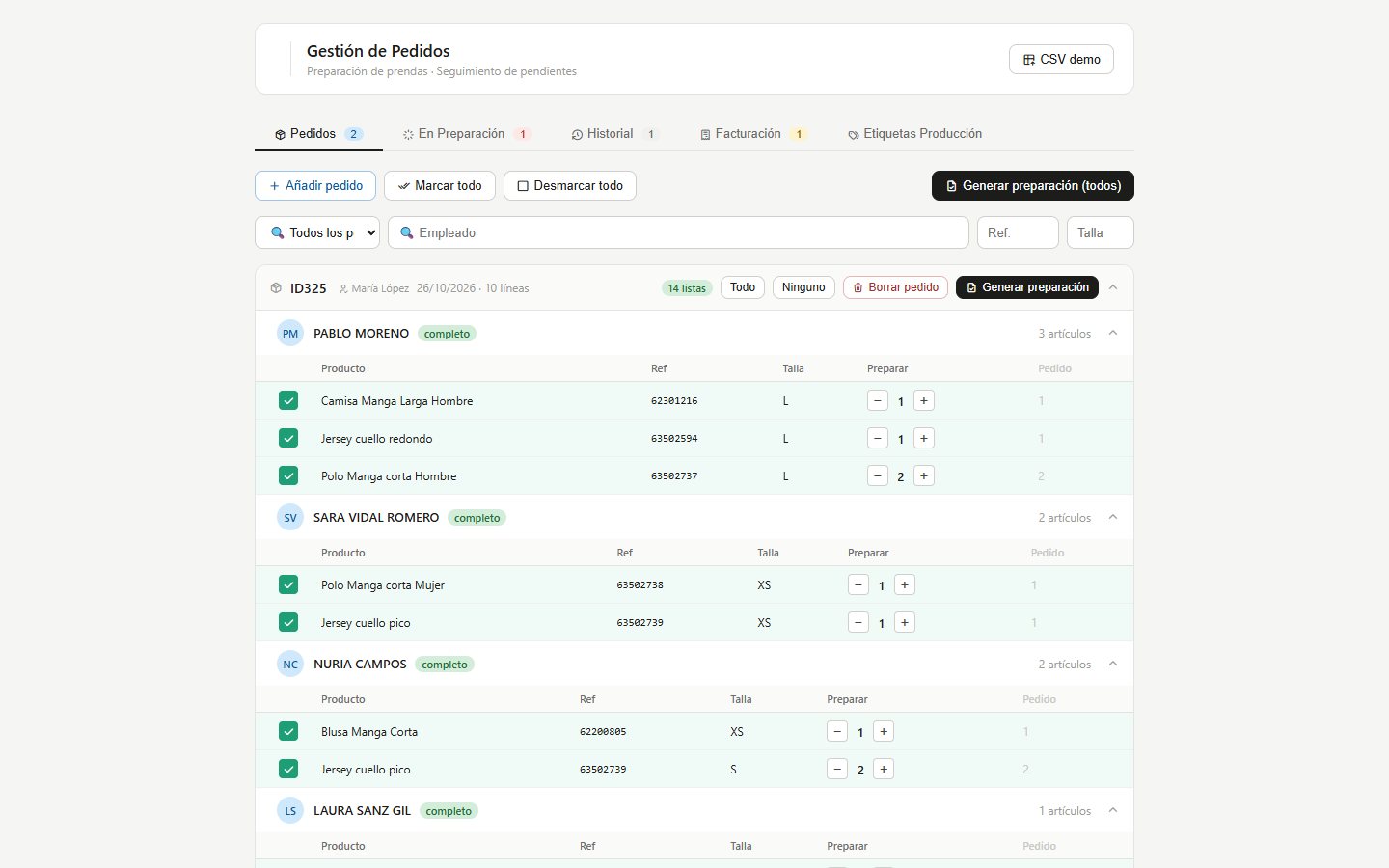Decrease quantity for Jersey cuello redondo
Screen dimensions: 1389x868
pos(878,438)
